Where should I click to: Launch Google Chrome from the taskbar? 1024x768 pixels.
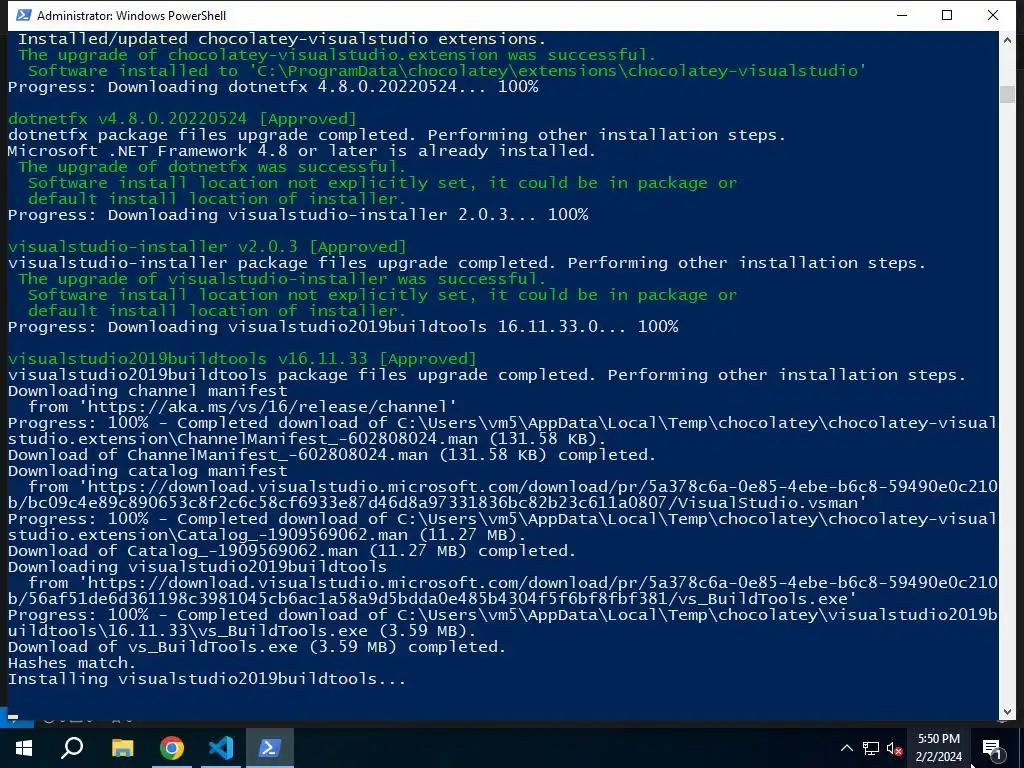(x=172, y=748)
